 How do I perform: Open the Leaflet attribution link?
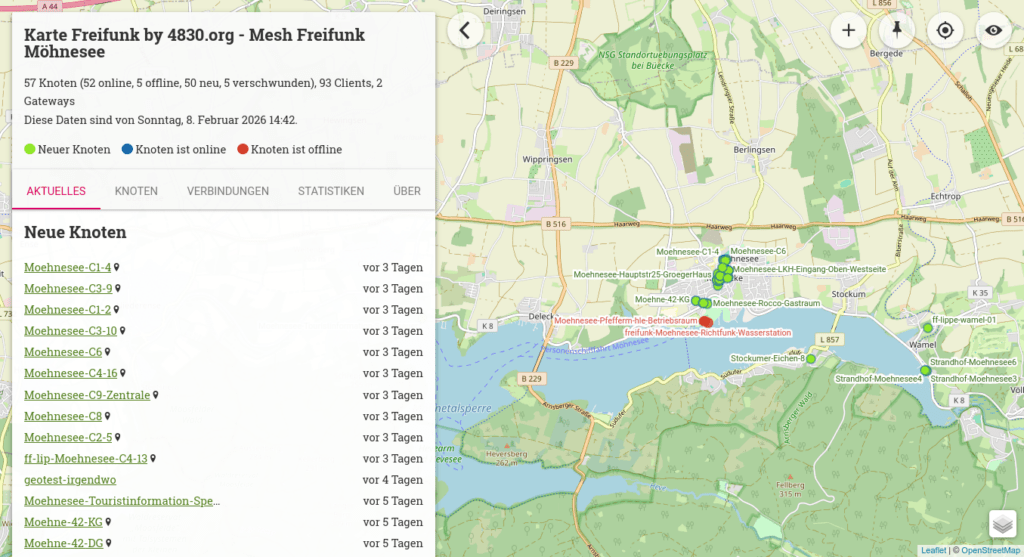pyautogui.click(x=933, y=550)
